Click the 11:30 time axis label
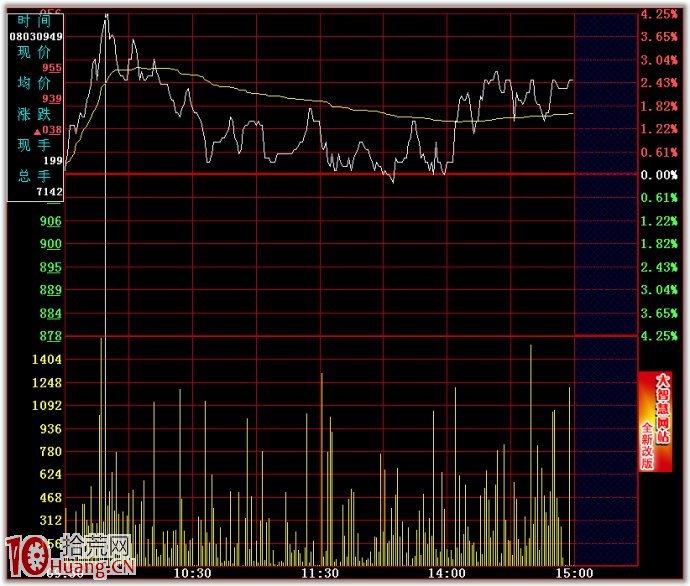The image size is (690, 586). pyautogui.click(x=320, y=573)
